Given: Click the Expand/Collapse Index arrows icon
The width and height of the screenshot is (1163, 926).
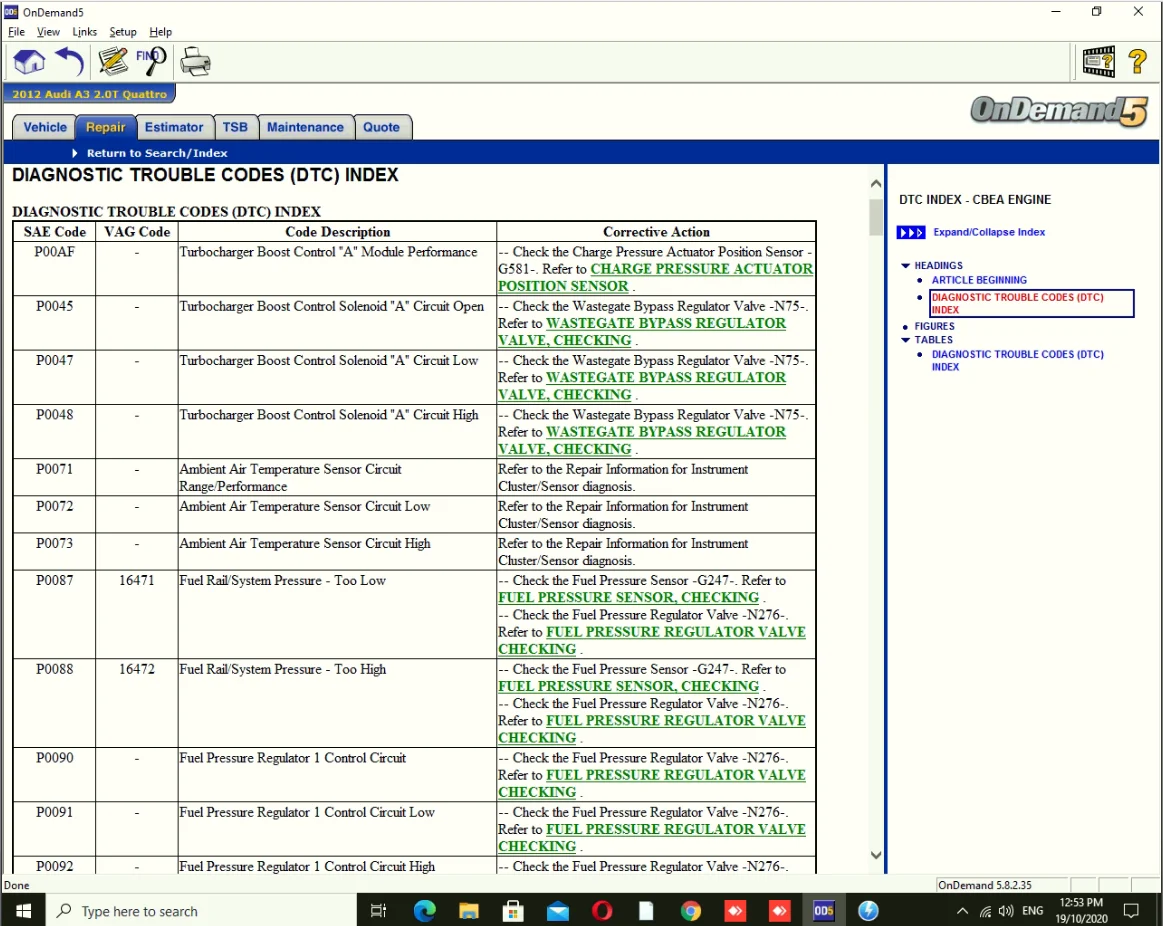Looking at the screenshot, I should (910, 232).
